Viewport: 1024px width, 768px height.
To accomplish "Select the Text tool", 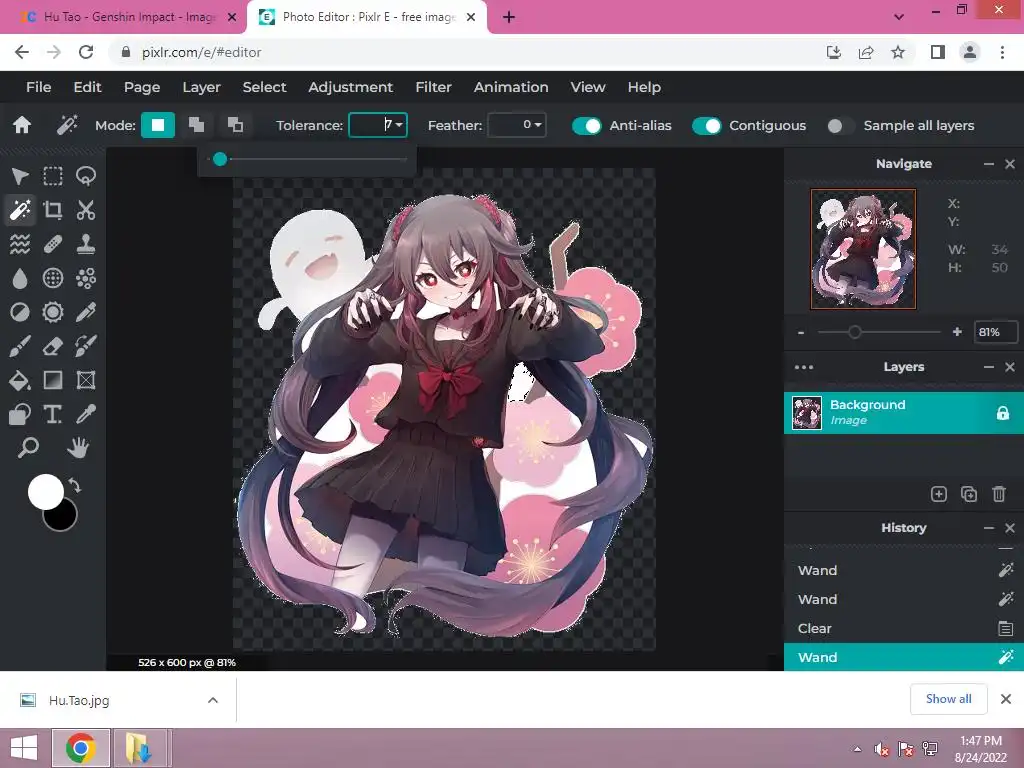I will (x=53, y=414).
